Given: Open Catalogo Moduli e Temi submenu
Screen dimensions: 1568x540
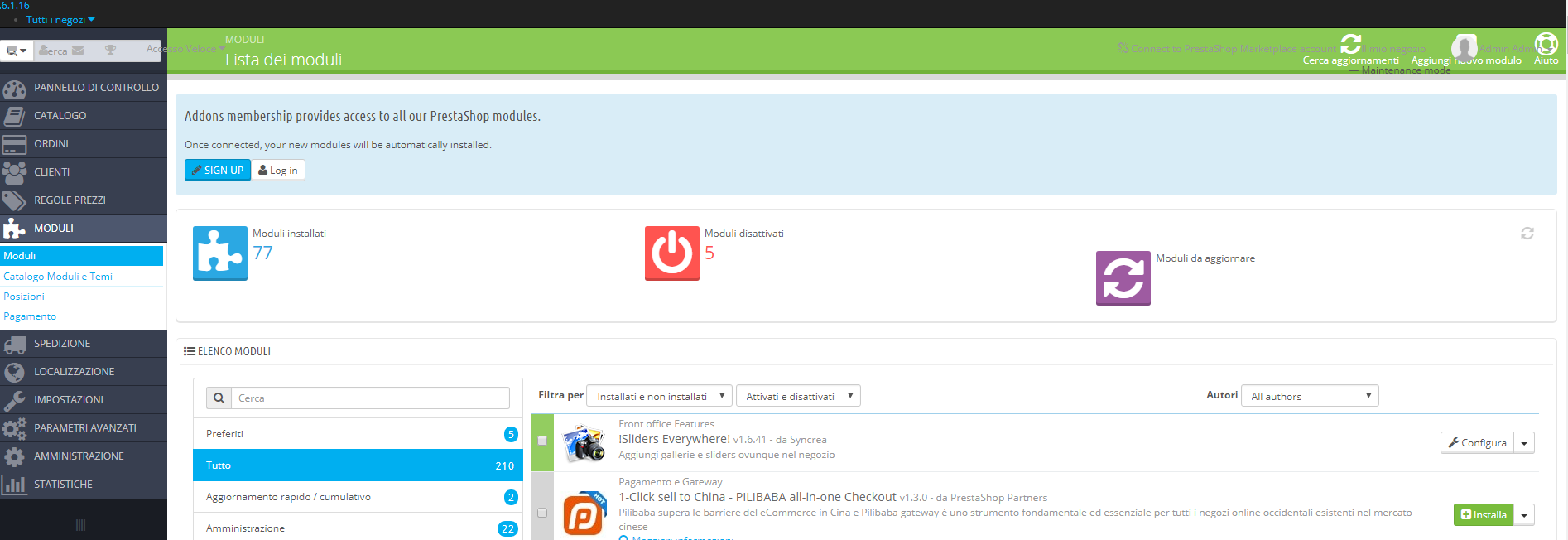Looking at the screenshot, I should [x=58, y=276].
